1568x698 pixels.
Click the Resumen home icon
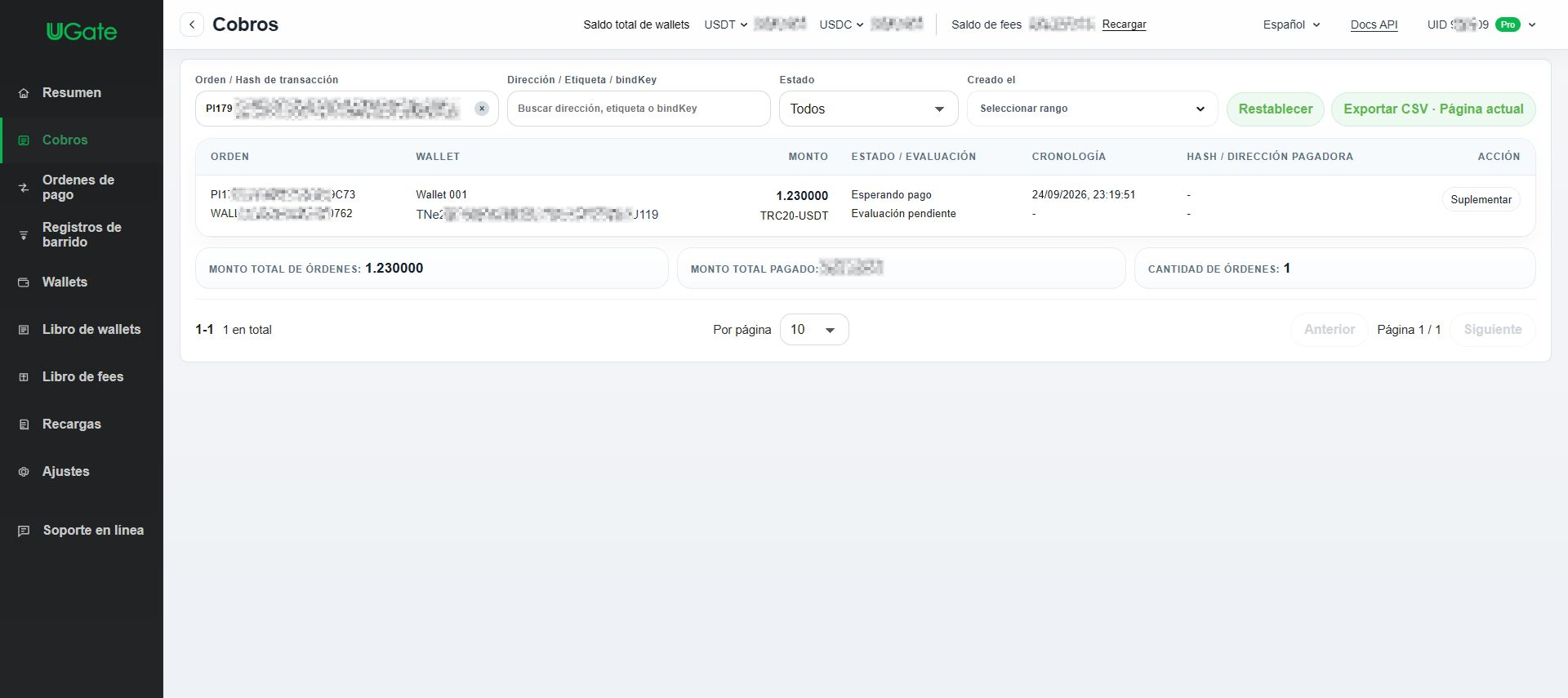24,93
